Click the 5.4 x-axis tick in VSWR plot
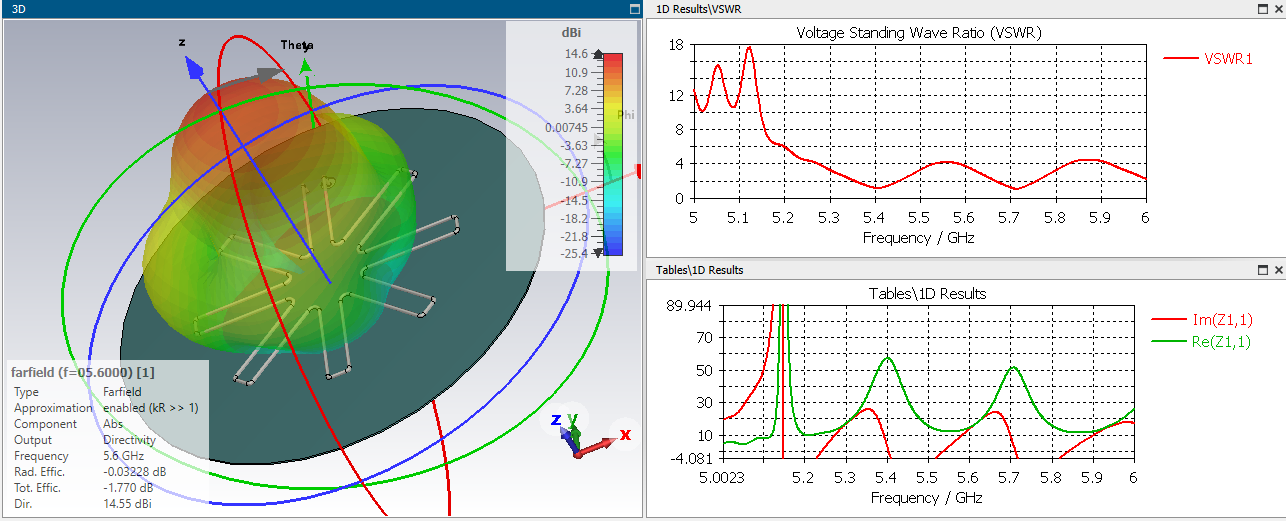 [874, 218]
